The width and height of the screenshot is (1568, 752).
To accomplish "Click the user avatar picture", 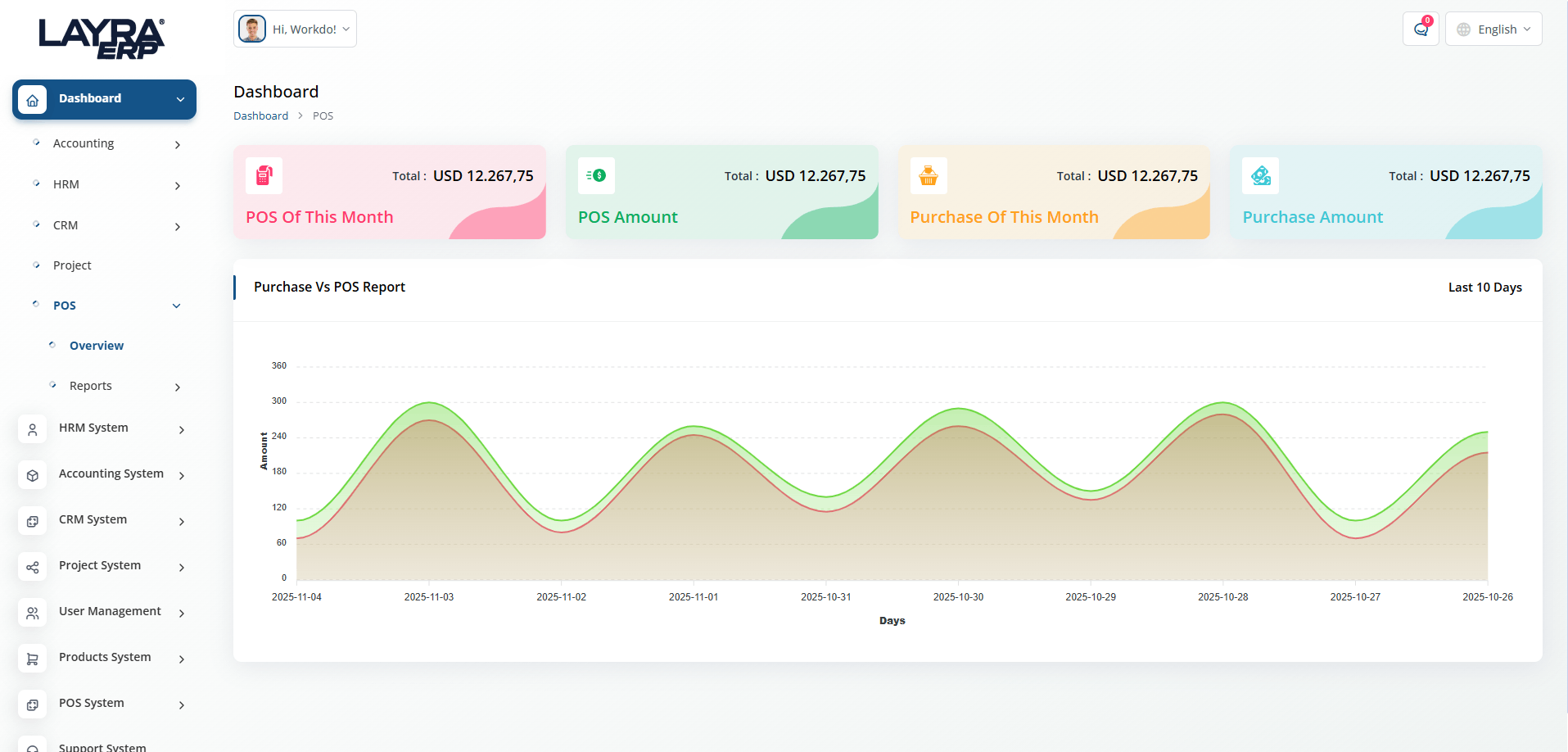I will pyautogui.click(x=252, y=29).
